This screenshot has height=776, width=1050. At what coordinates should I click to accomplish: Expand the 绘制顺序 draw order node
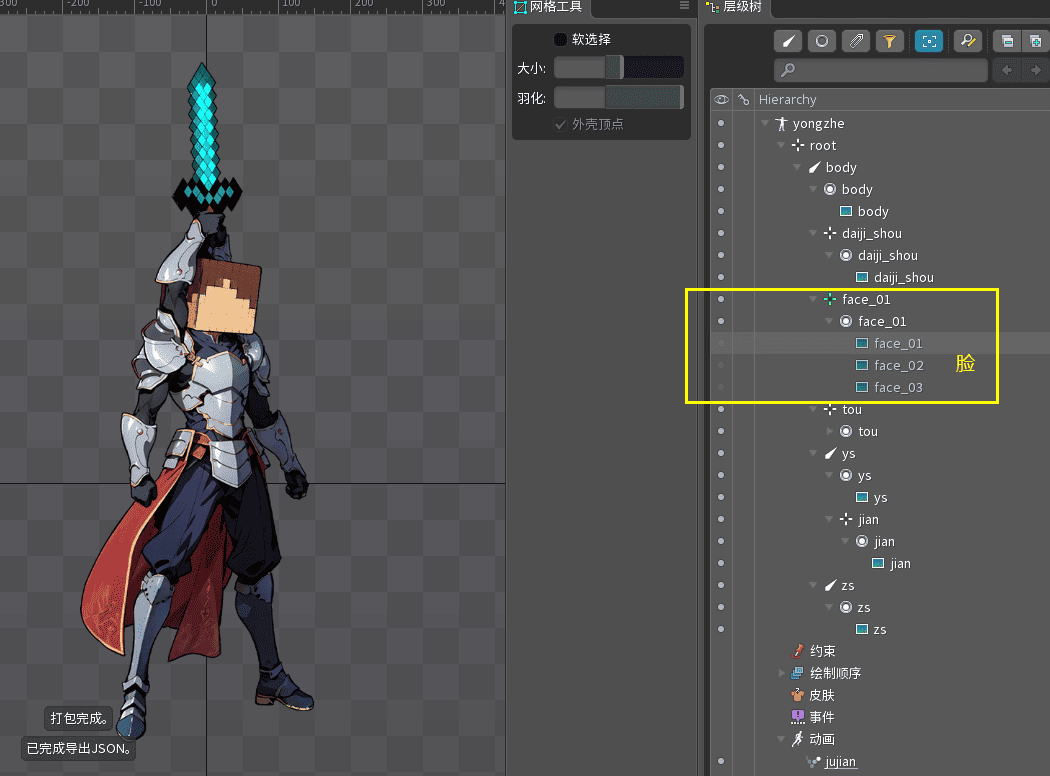(782, 673)
